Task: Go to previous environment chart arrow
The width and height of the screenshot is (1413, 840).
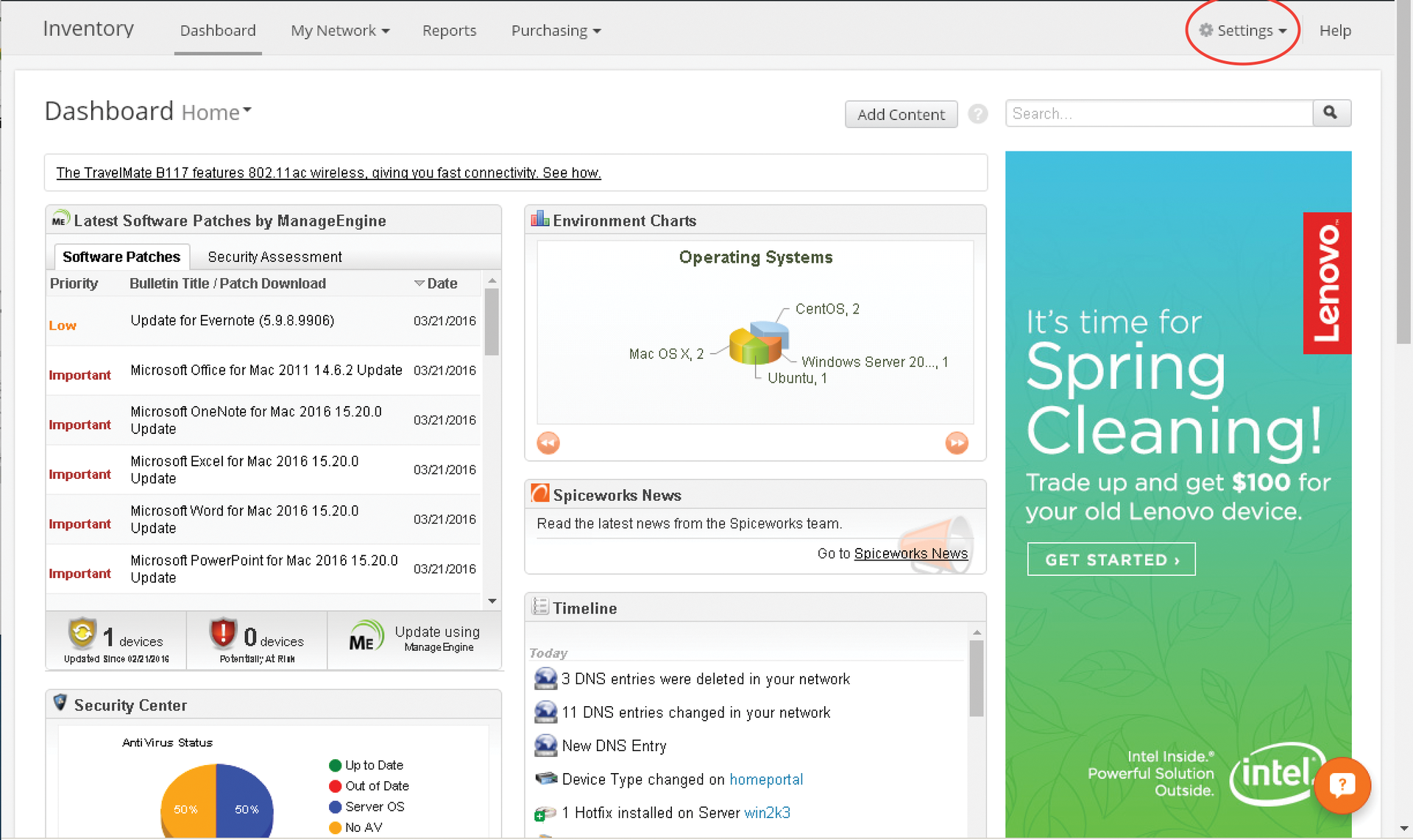Action: click(548, 443)
